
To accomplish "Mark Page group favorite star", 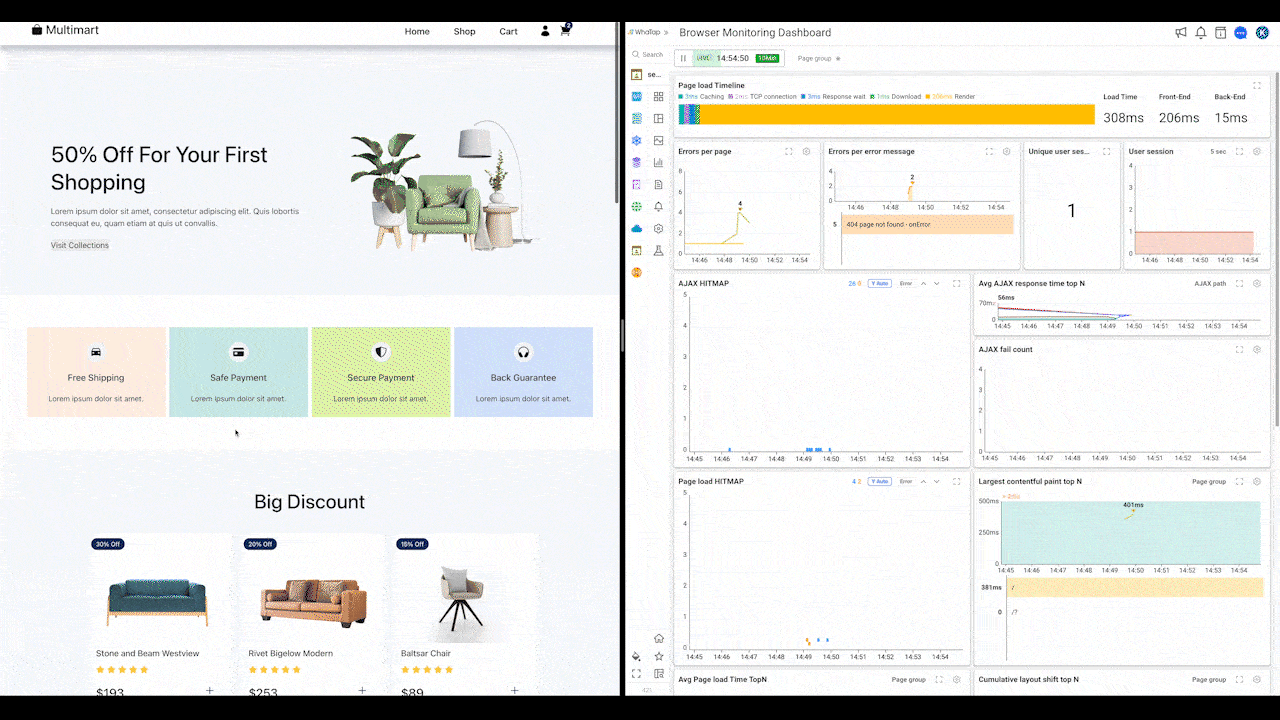I will click(838, 58).
